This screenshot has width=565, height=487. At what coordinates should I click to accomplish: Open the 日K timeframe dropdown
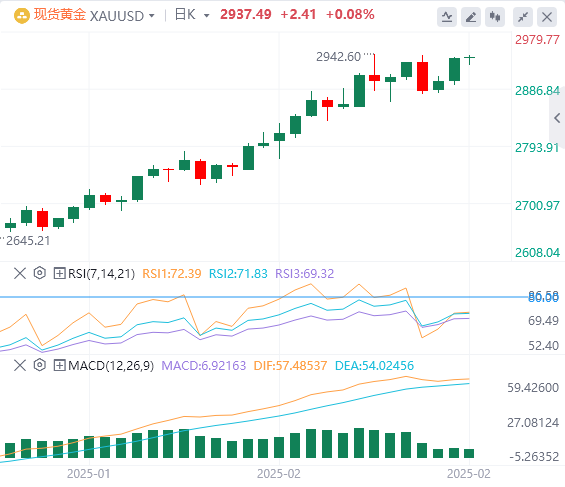[x=192, y=15]
